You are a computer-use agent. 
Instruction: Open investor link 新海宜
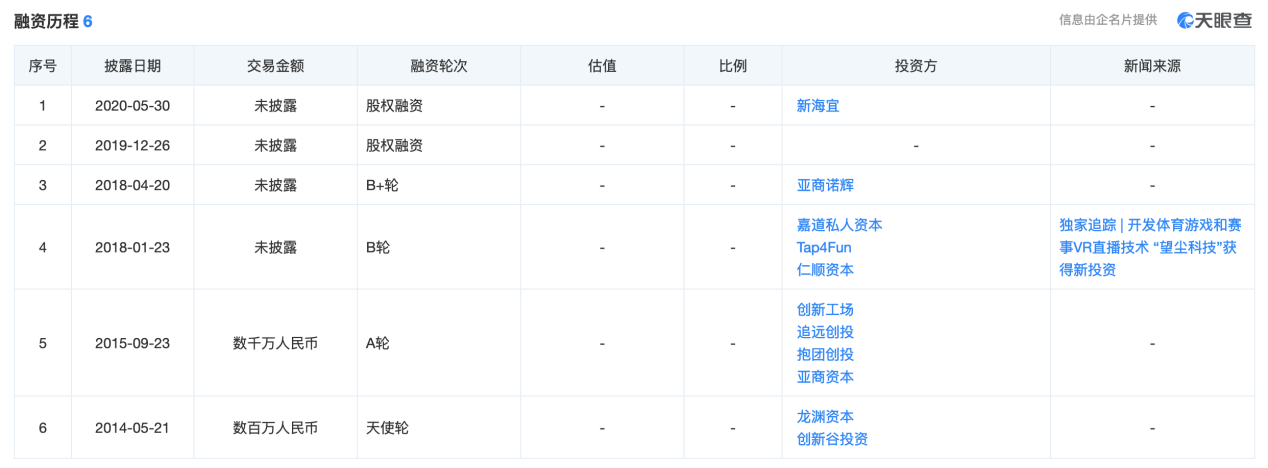coord(817,105)
